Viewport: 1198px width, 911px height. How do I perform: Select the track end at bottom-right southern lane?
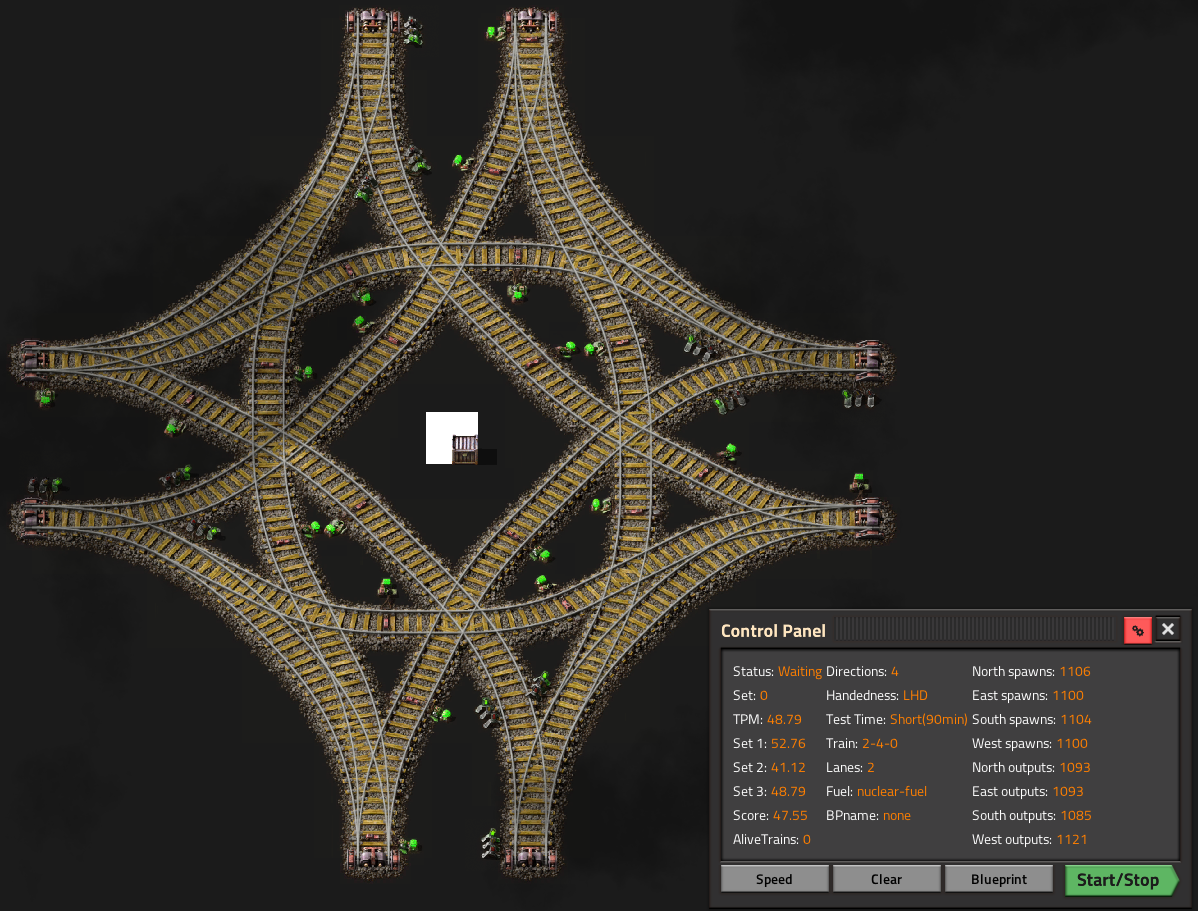530,857
